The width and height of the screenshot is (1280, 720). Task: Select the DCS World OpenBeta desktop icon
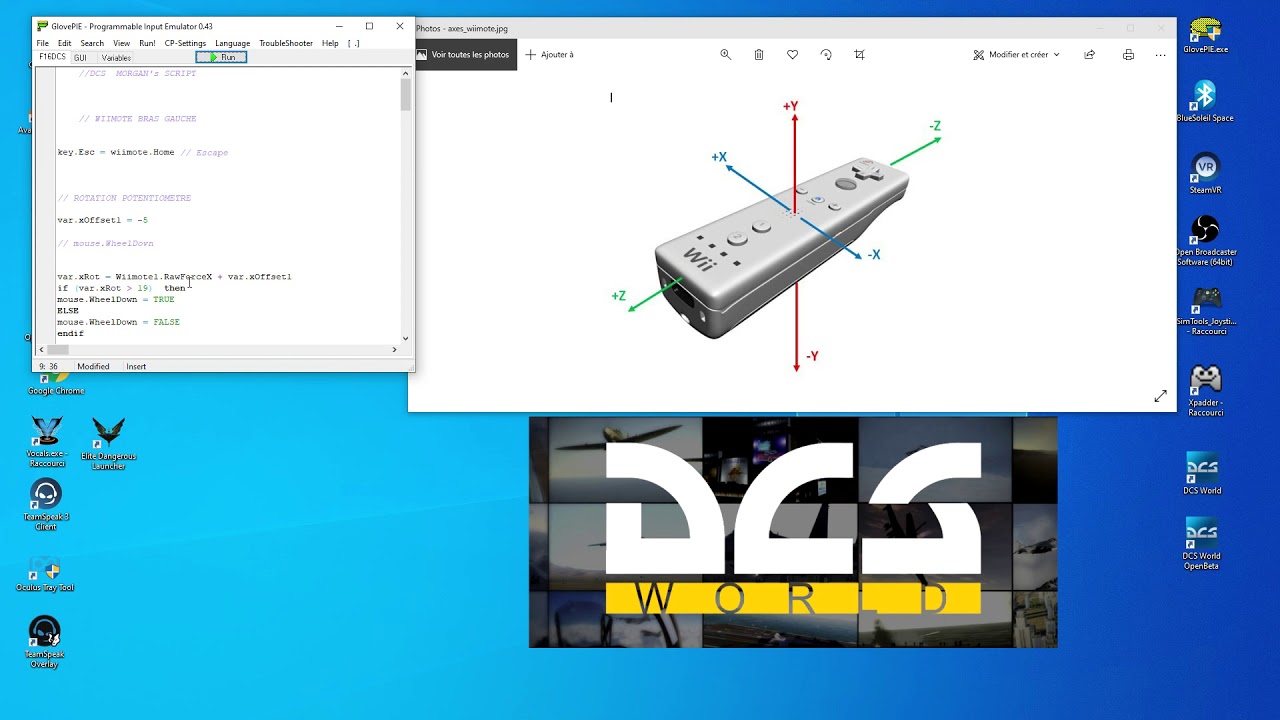pyautogui.click(x=1201, y=544)
